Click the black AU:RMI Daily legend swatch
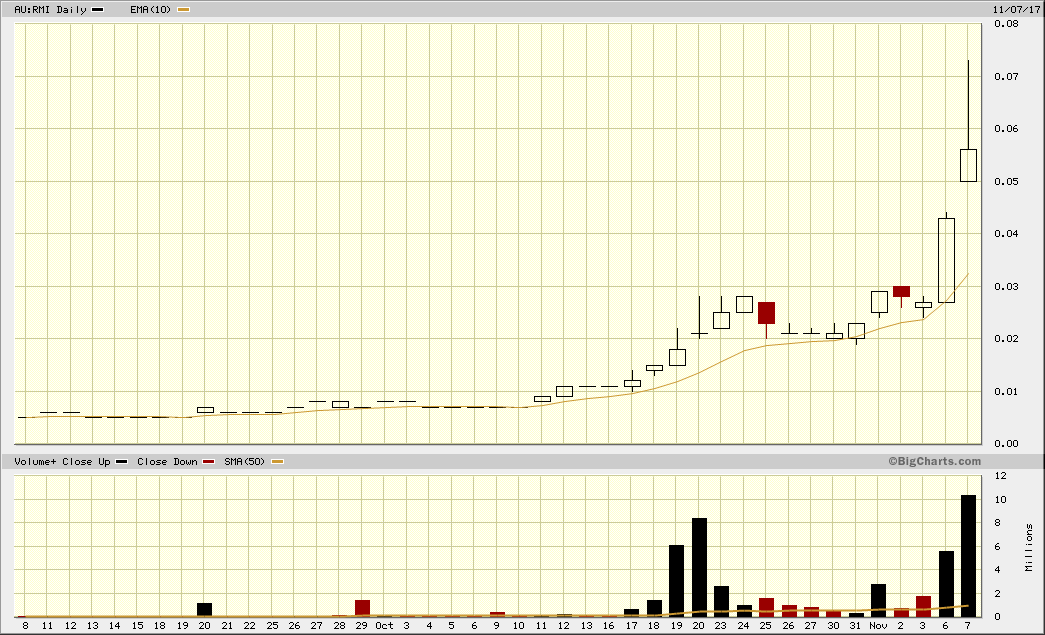Screen dimensions: 1045x635 pyautogui.click(x=97, y=10)
